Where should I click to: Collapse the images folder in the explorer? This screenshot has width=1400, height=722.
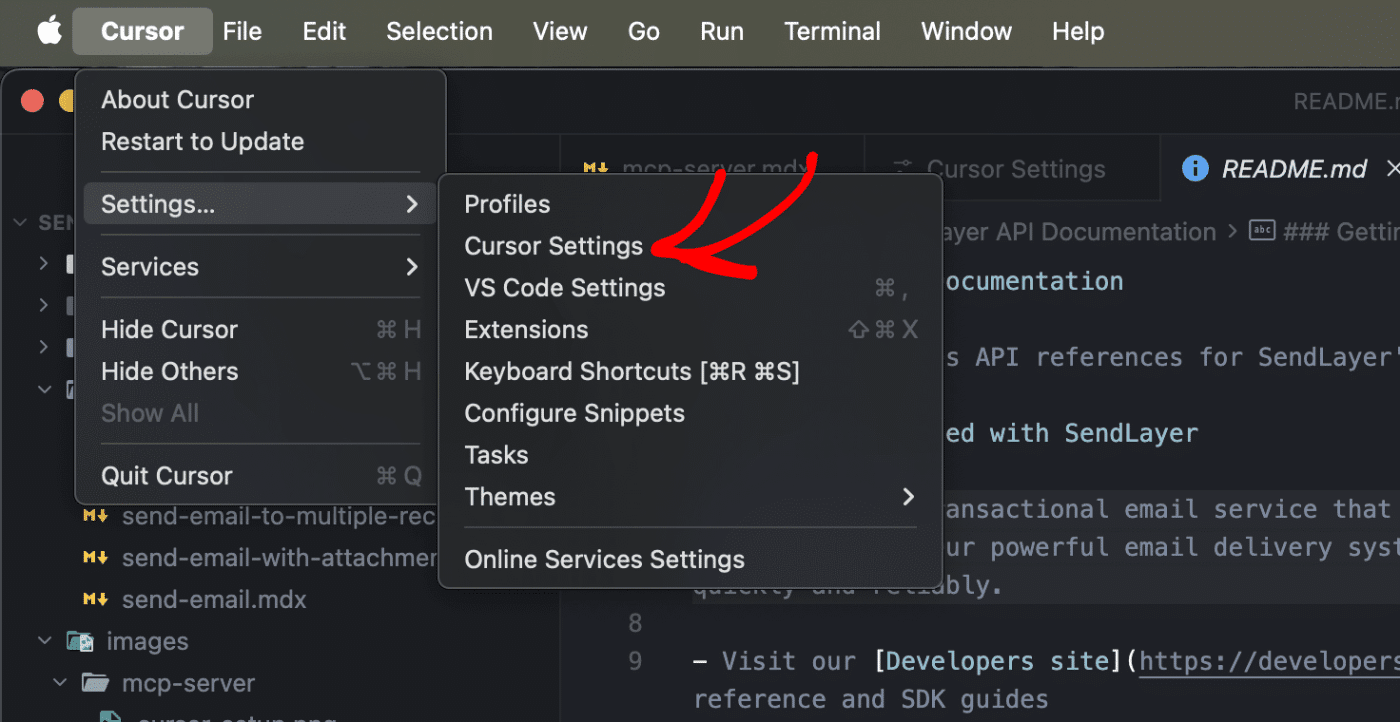point(44,640)
